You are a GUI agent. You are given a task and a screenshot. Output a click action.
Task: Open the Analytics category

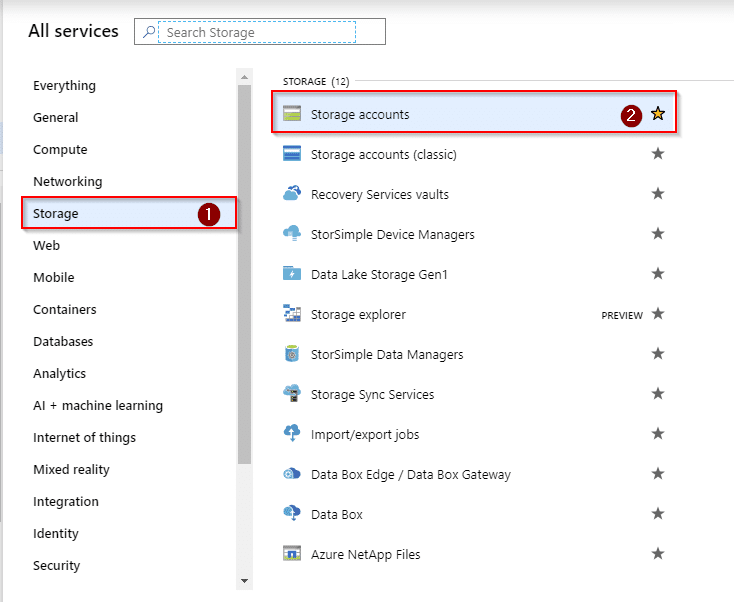[x=59, y=374]
